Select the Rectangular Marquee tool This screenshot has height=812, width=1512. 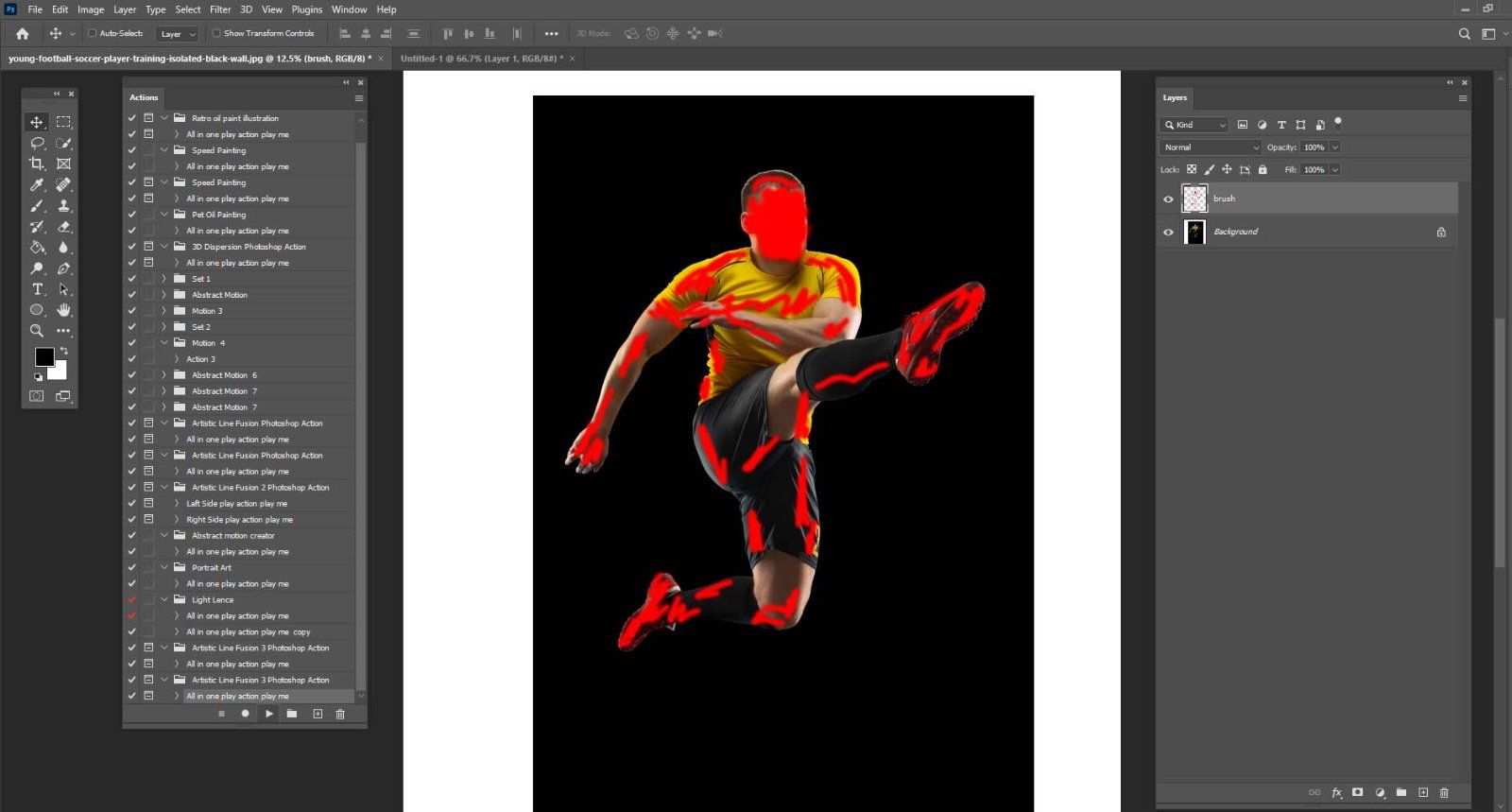[x=63, y=122]
